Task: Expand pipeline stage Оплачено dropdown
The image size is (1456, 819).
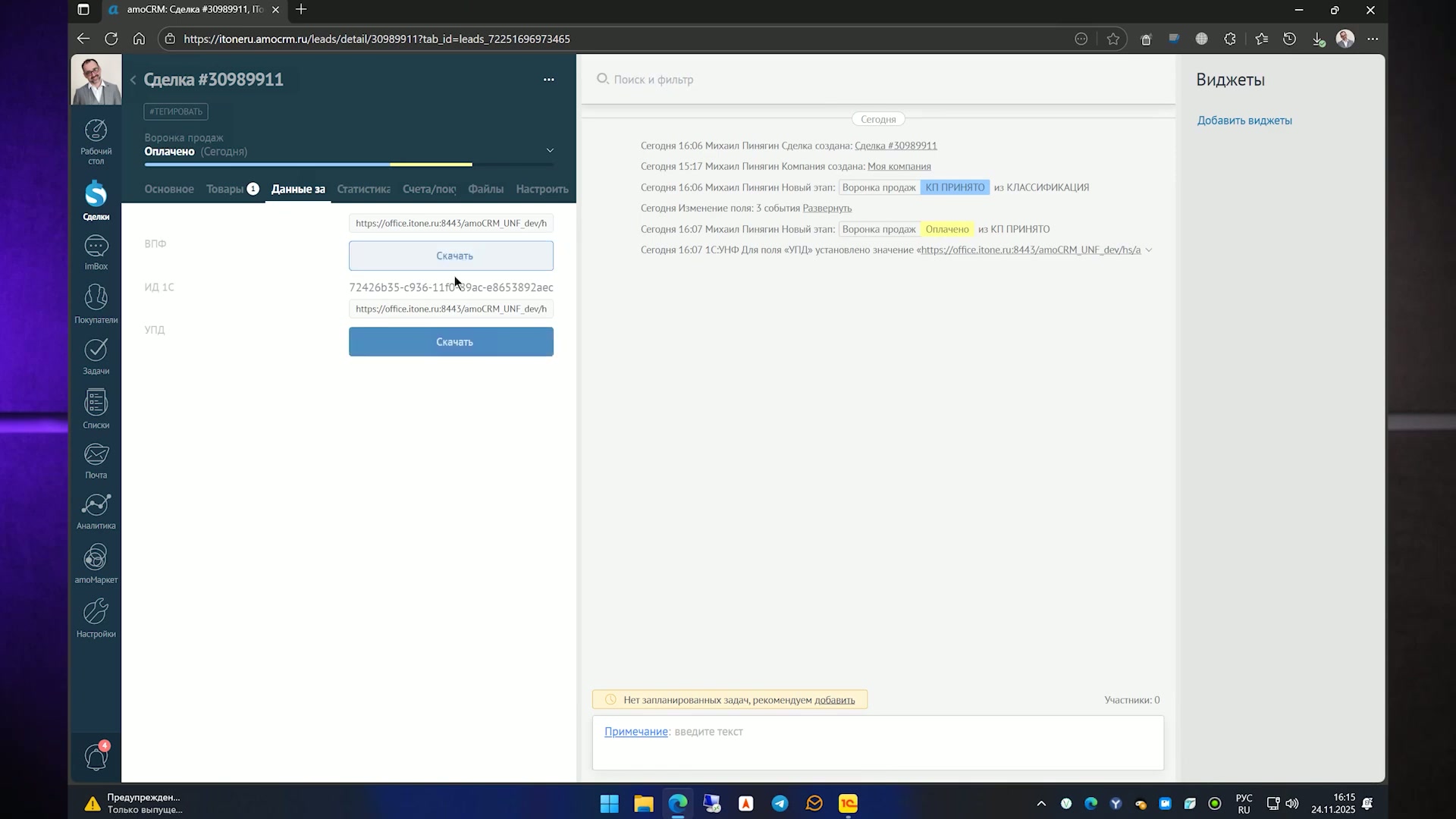Action: tap(550, 150)
